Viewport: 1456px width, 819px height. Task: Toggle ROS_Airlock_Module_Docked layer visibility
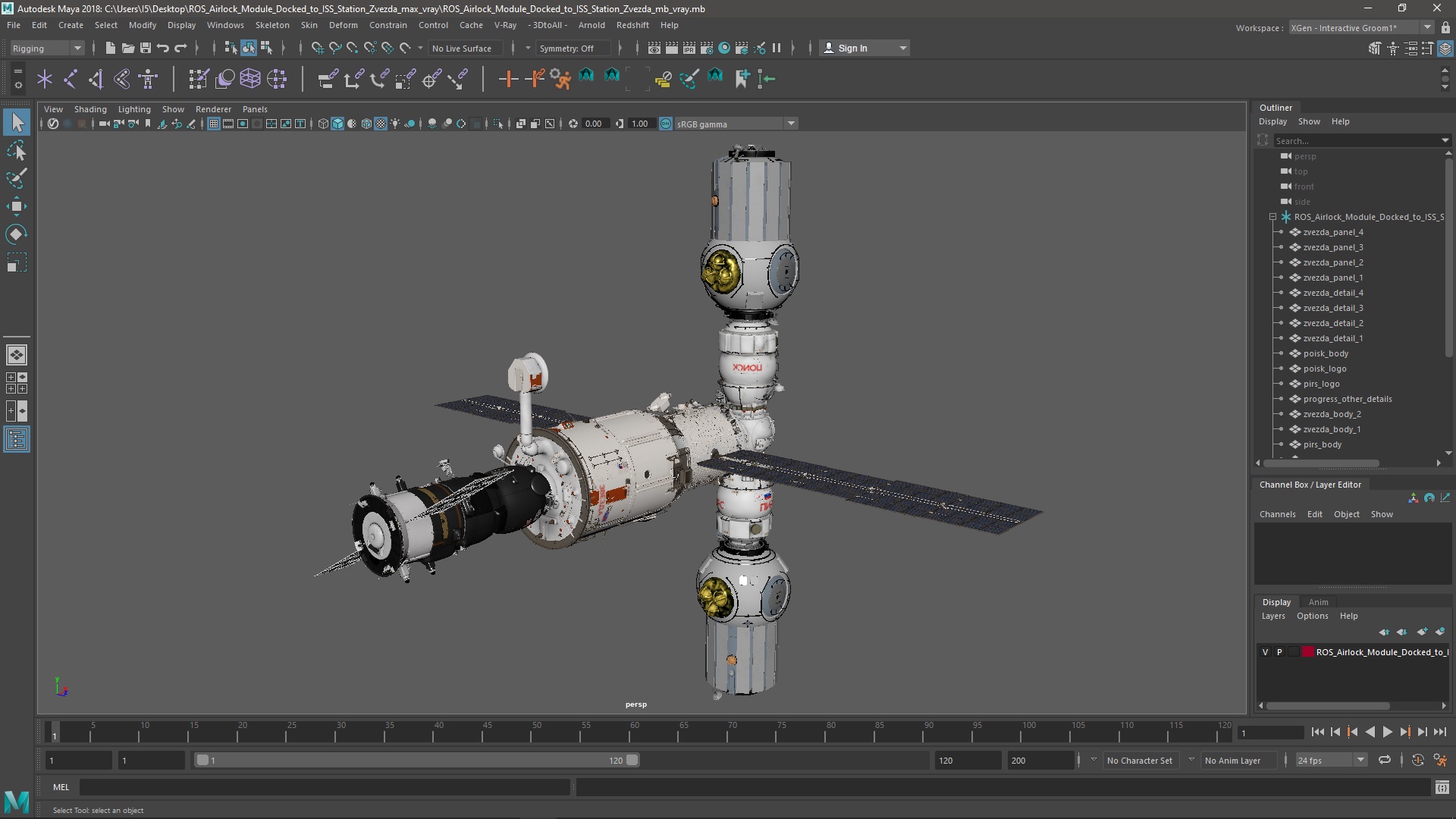(1265, 651)
